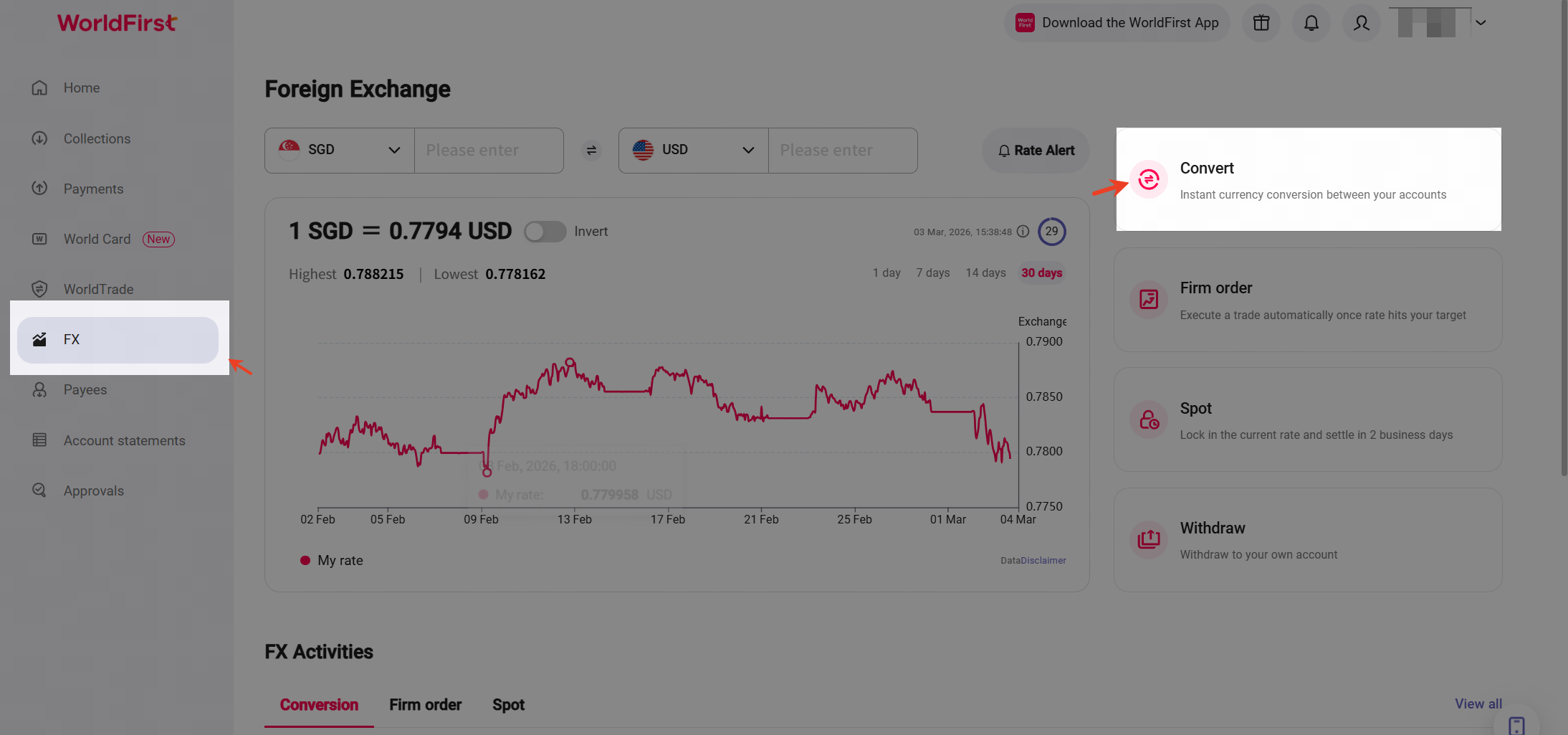Click the highest-rate marker on chart
Viewport: 1568px width, 735px height.
point(570,363)
